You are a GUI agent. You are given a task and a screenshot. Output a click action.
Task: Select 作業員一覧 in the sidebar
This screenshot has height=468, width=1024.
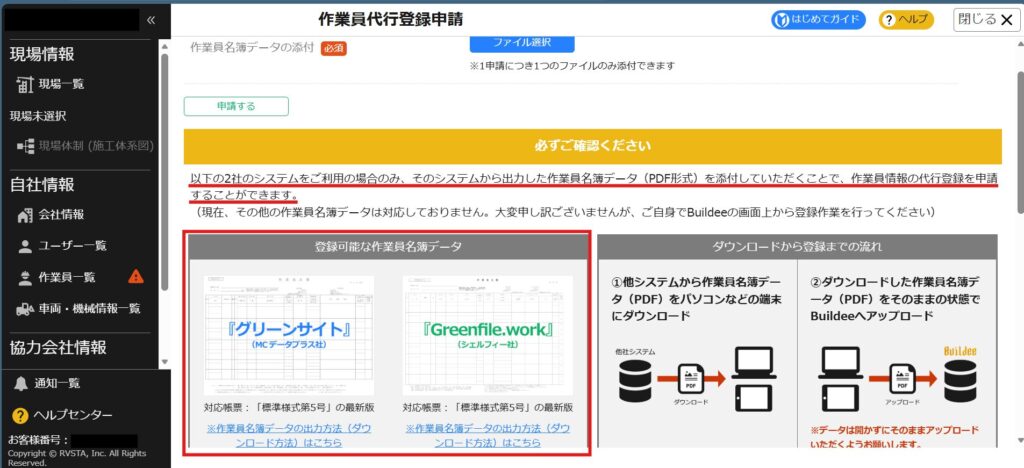(67, 277)
